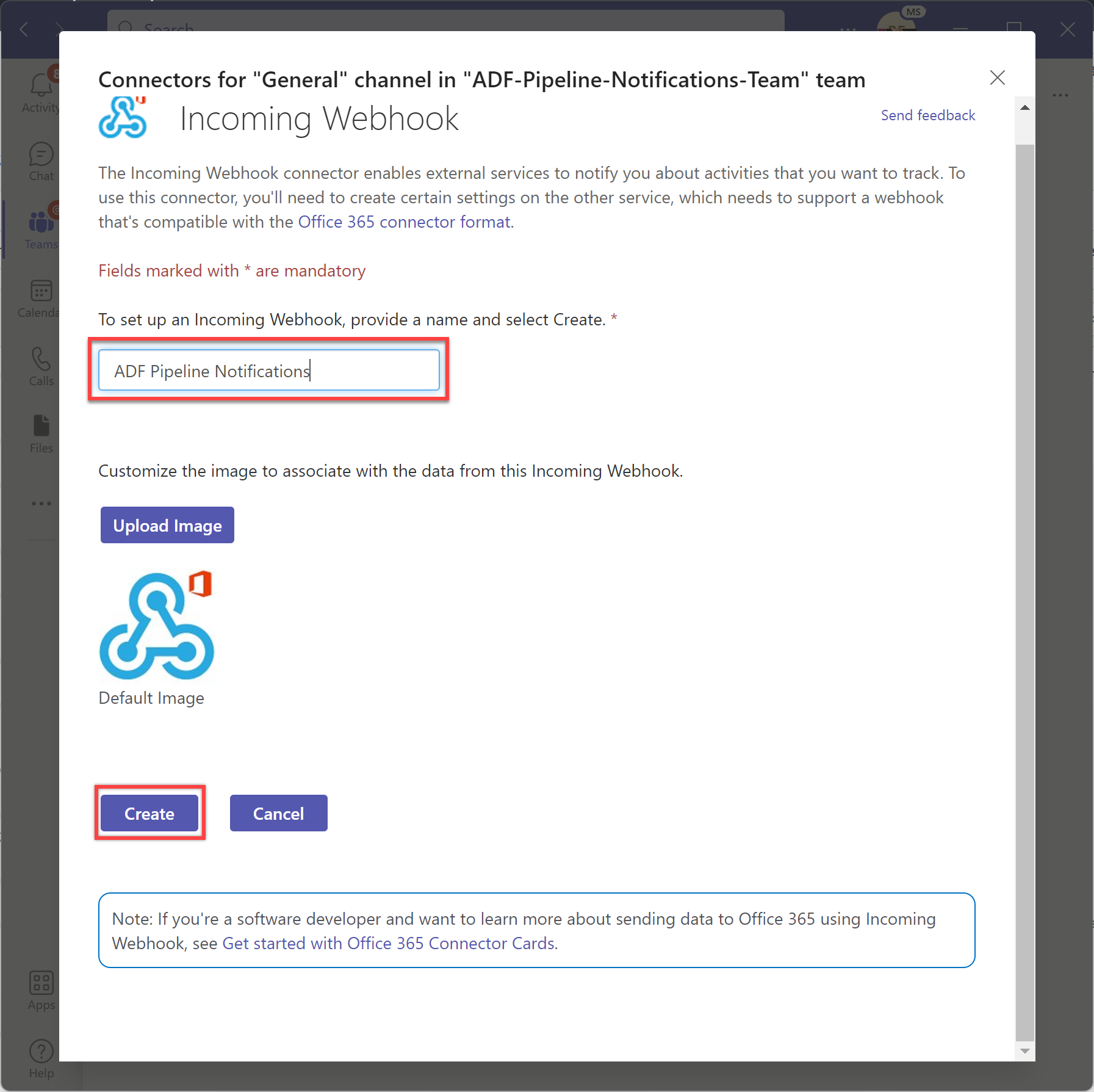Close the Connectors dialog with the X
Viewport: 1094px width, 1092px height.
(998, 78)
